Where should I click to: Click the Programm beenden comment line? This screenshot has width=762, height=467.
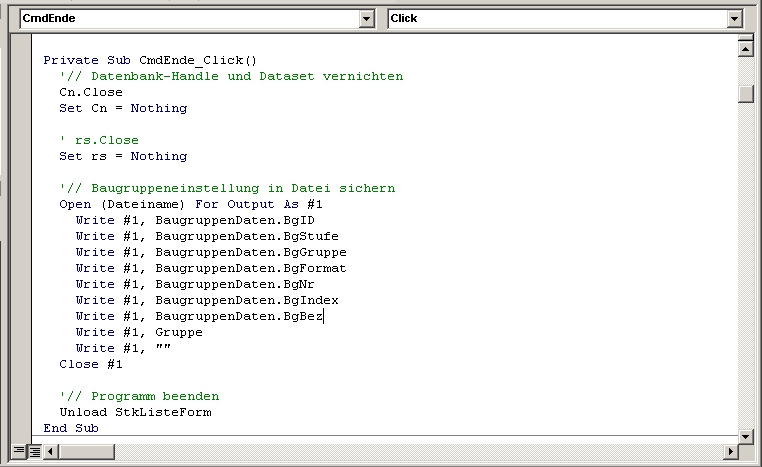(x=139, y=397)
